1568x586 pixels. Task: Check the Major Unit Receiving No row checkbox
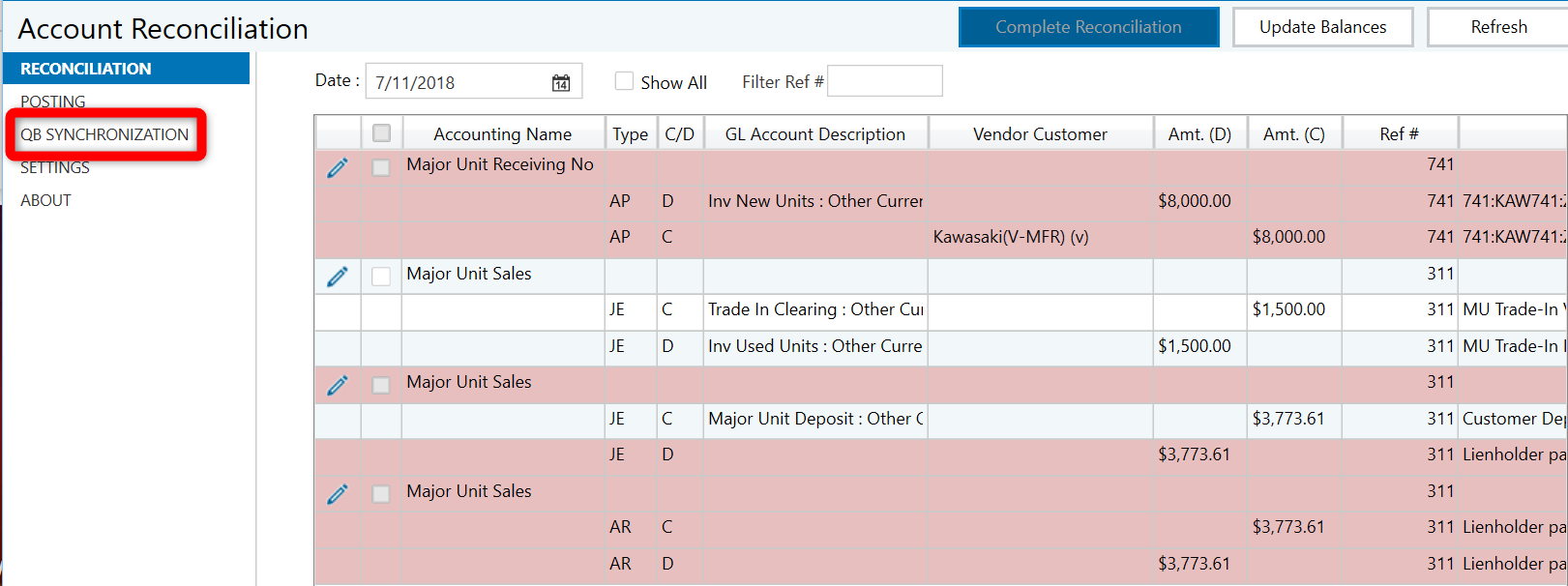tap(381, 167)
